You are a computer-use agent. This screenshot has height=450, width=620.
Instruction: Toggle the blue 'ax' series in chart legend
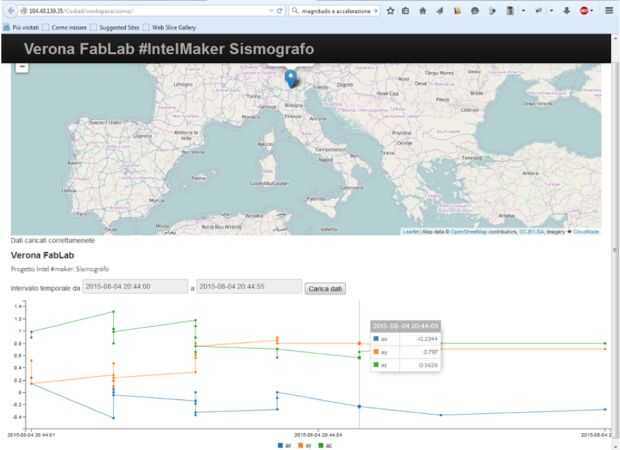[284, 446]
